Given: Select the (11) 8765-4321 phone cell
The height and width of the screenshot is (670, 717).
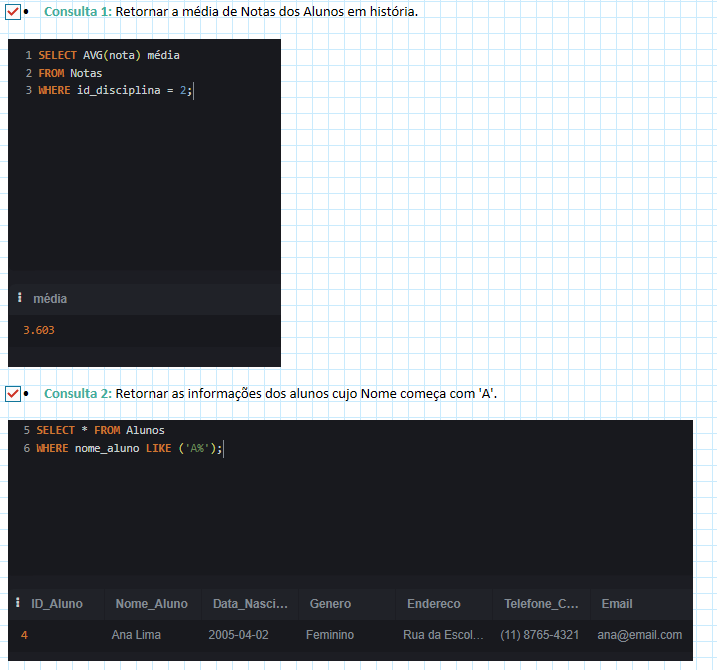Looking at the screenshot, I should click(540, 635).
